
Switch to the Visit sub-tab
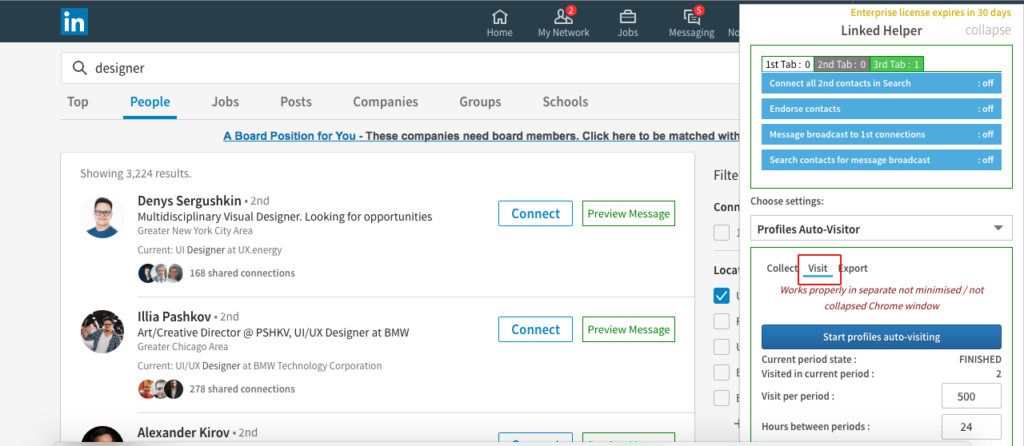point(818,268)
